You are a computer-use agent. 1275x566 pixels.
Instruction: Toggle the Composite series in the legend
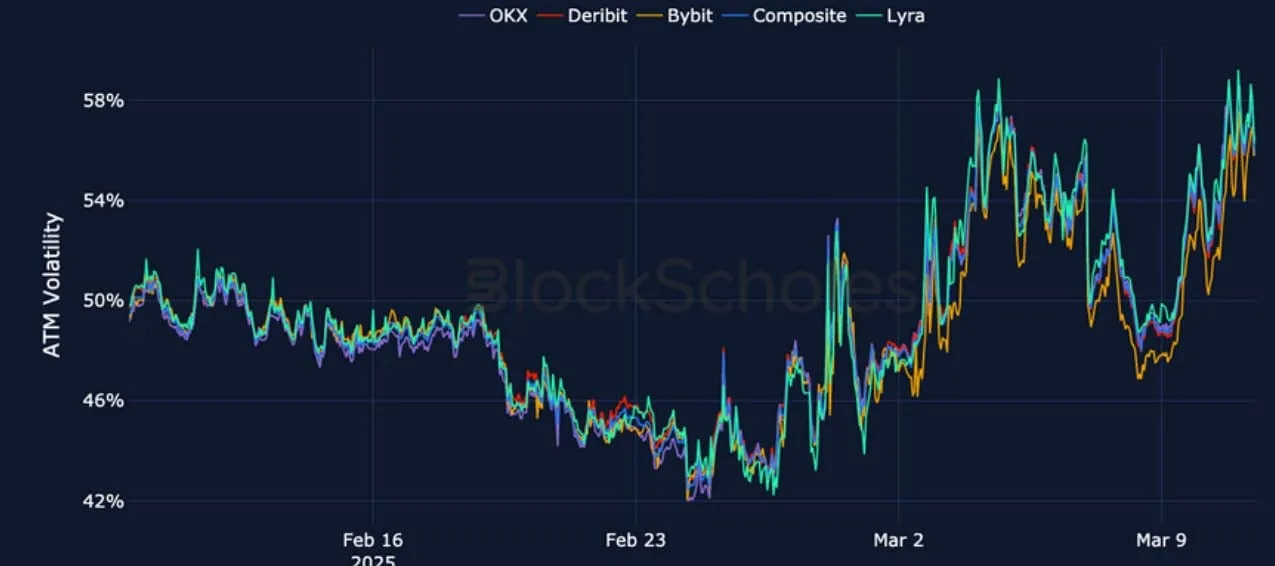tap(783, 16)
